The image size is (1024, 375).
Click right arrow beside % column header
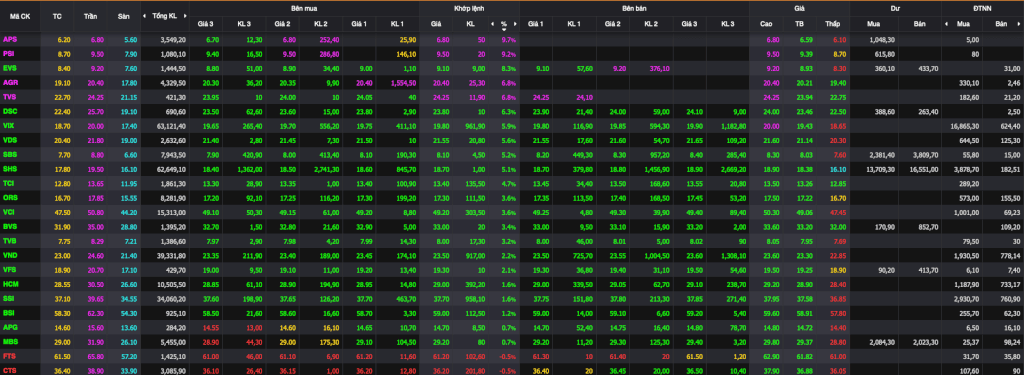click(x=515, y=24)
